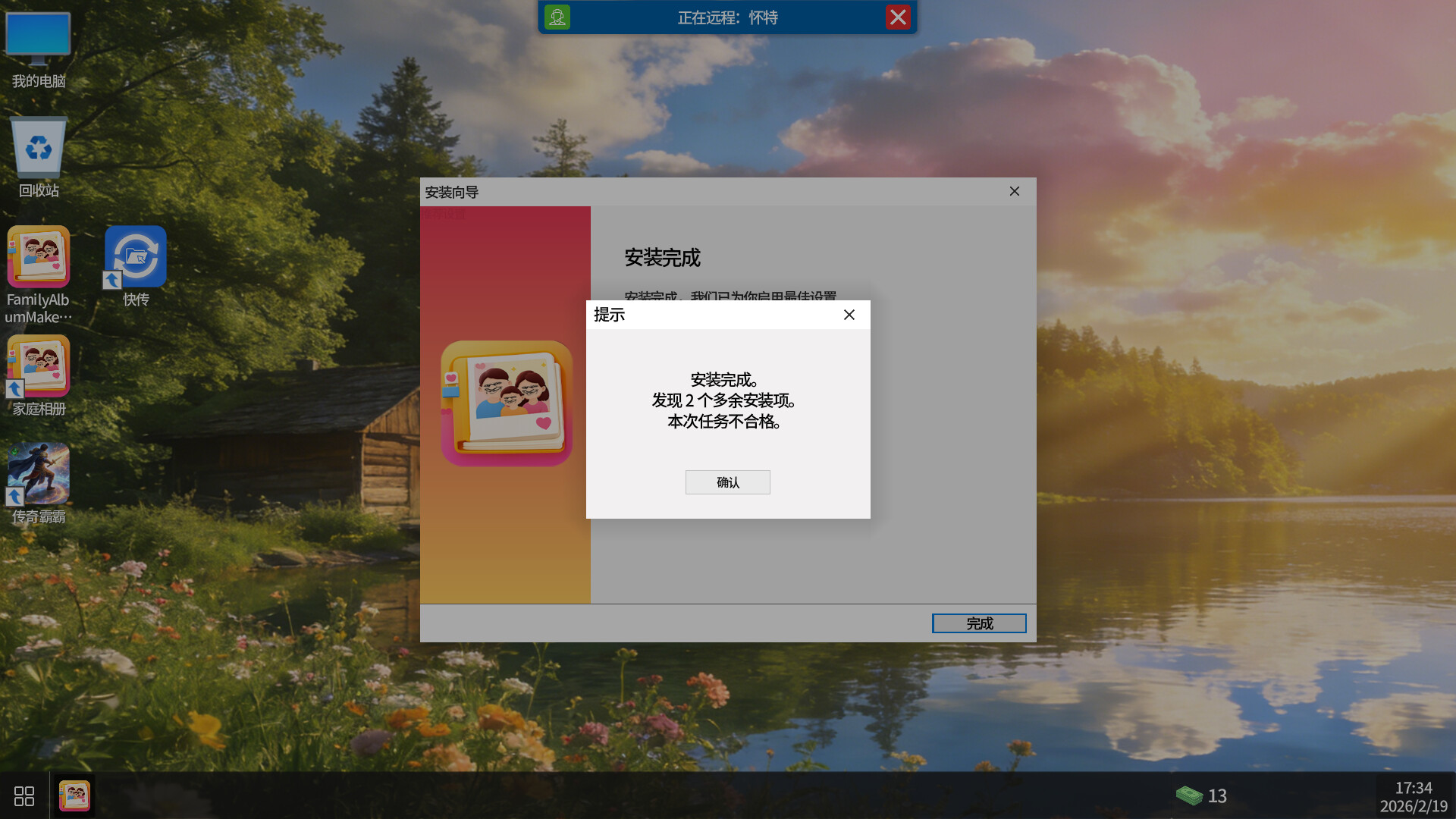
Task: Open the 家庭相册 desktop shortcut
Action: coord(38,366)
